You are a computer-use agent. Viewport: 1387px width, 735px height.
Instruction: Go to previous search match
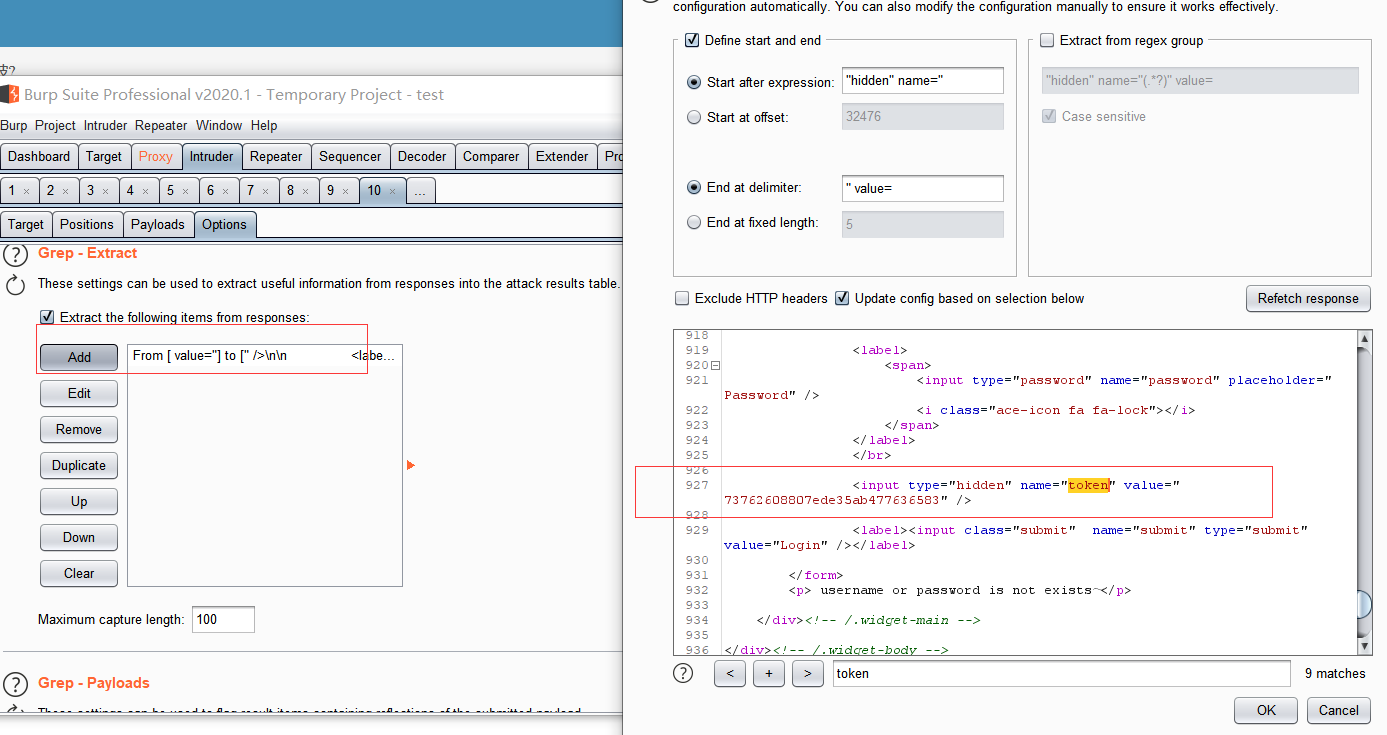[x=730, y=674]
